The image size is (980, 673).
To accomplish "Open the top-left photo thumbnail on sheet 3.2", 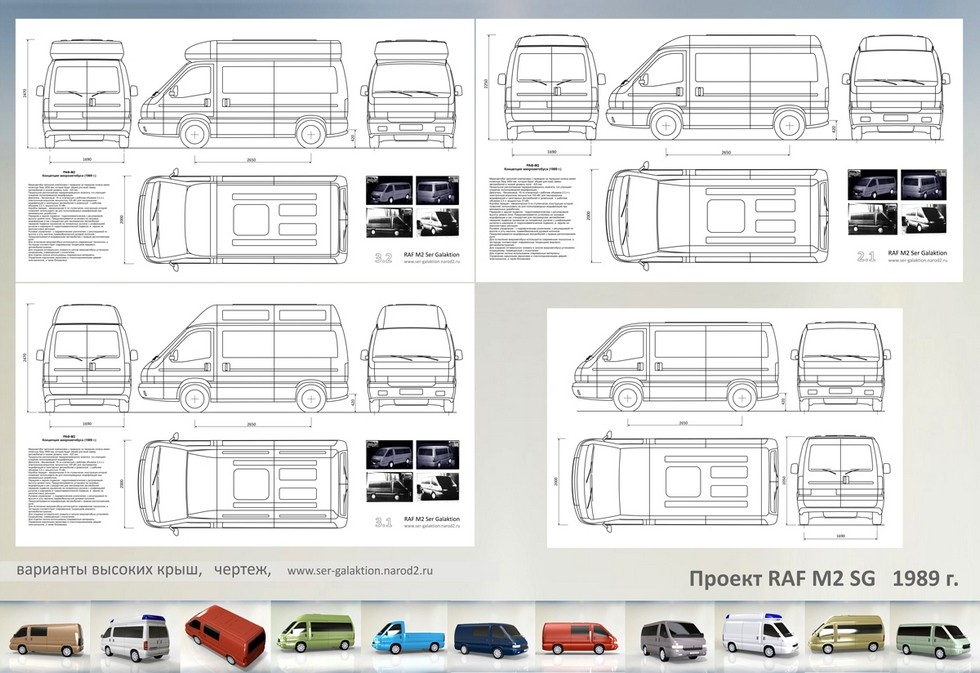I will coord(388,190).
